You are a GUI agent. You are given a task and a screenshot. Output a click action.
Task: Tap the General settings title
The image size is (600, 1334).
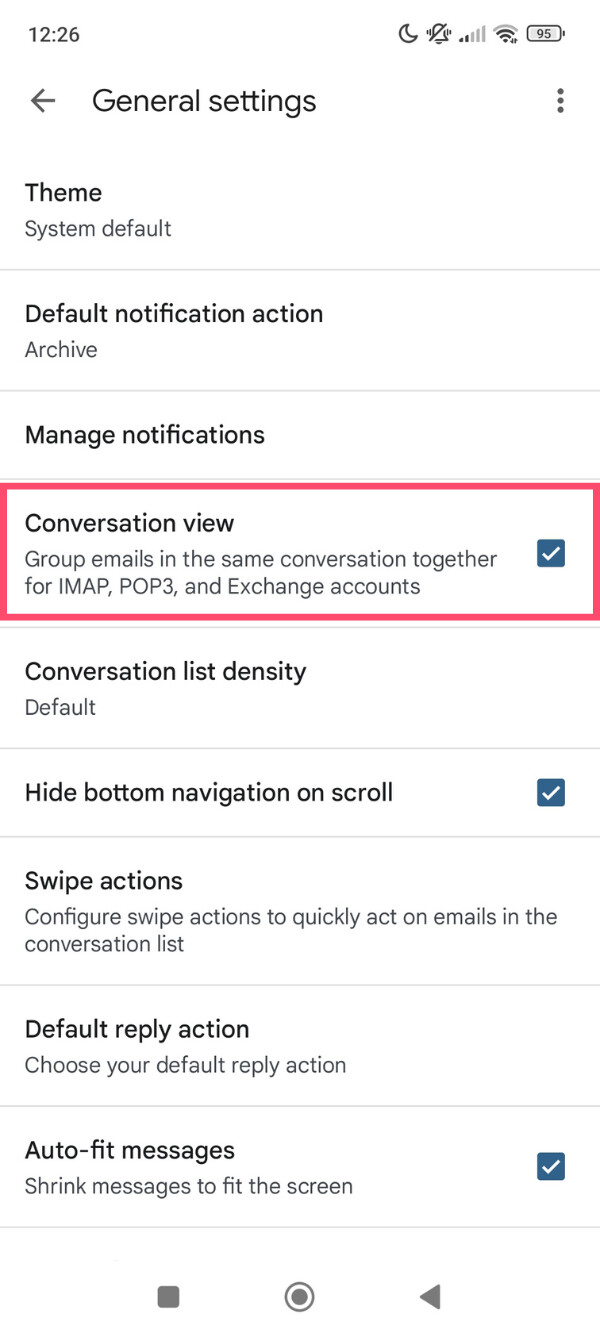pyautogui.click(x=204, y=100)
